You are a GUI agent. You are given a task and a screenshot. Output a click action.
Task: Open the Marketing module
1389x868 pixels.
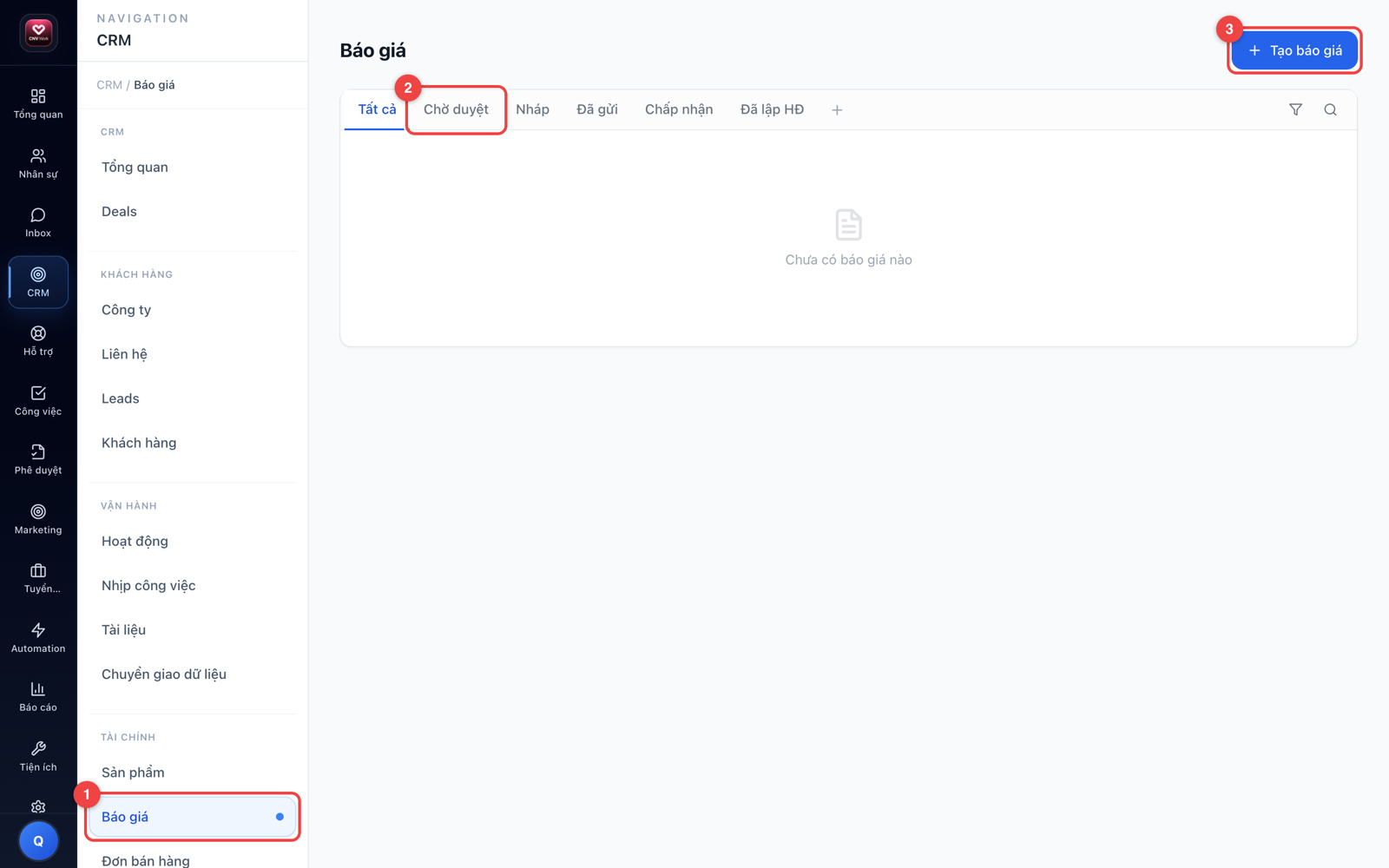tap(38, 519)
